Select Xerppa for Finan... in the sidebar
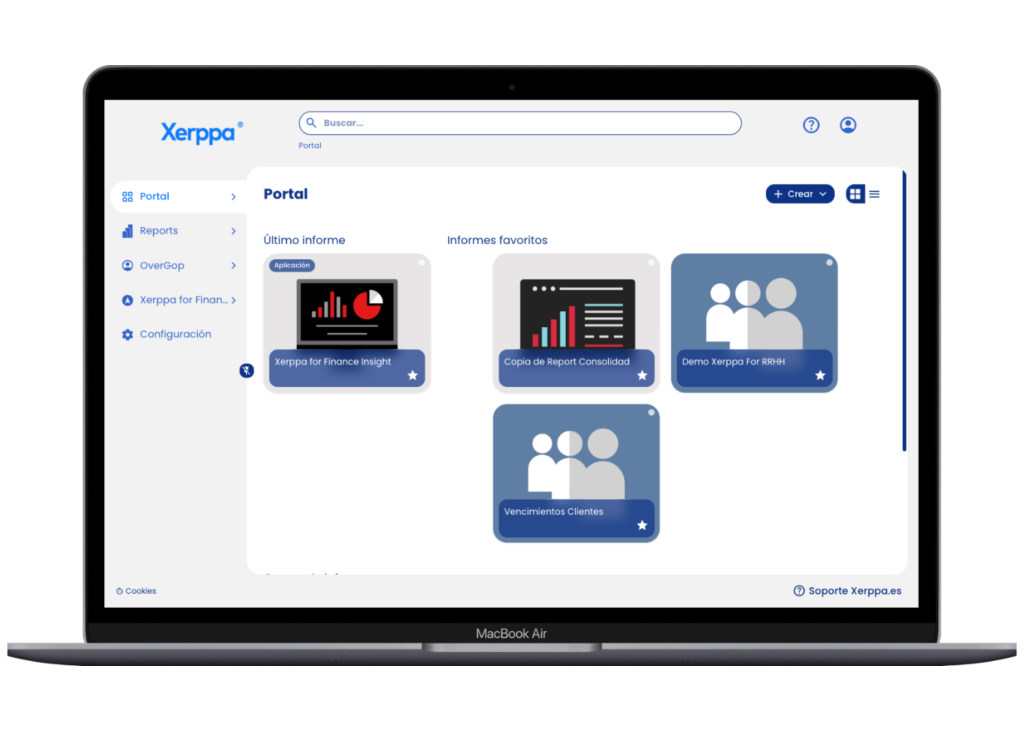The height and width of the screenshot is (731, 1024). click(179, 300)
